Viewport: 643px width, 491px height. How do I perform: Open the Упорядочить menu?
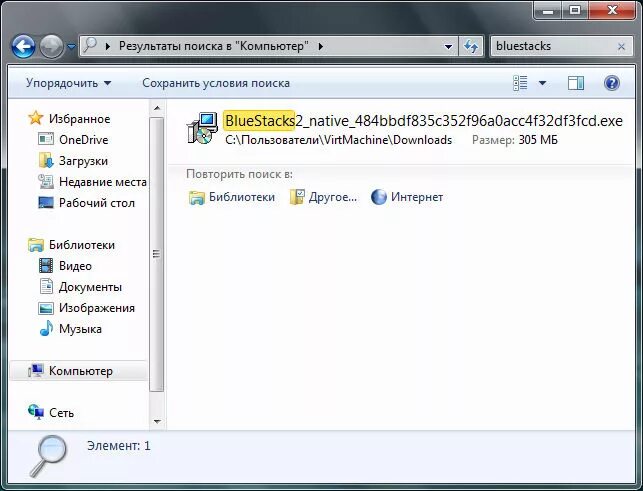pyautogui.click(x=68, y=83)
